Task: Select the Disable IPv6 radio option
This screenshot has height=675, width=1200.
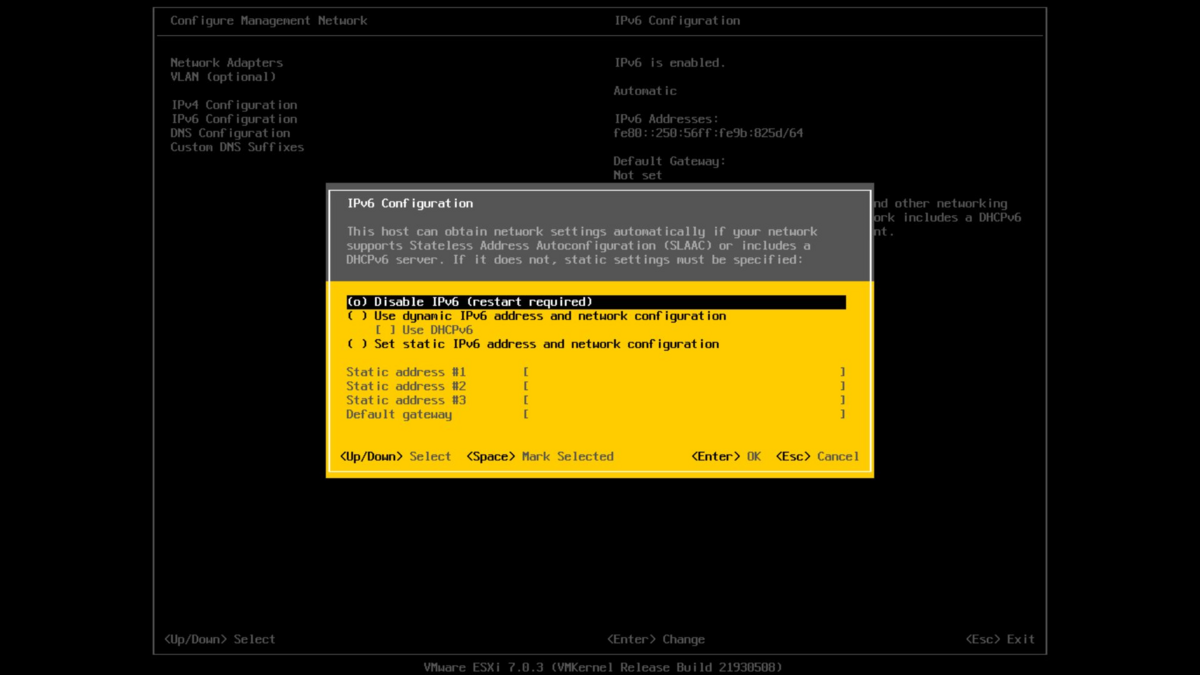Action: pyautogui.click(x=596, y=302)
